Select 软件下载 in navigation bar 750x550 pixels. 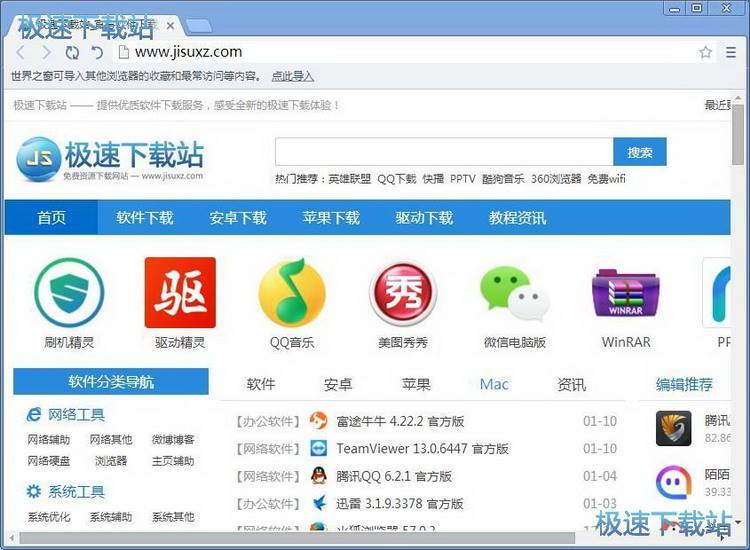coord(144,218)
